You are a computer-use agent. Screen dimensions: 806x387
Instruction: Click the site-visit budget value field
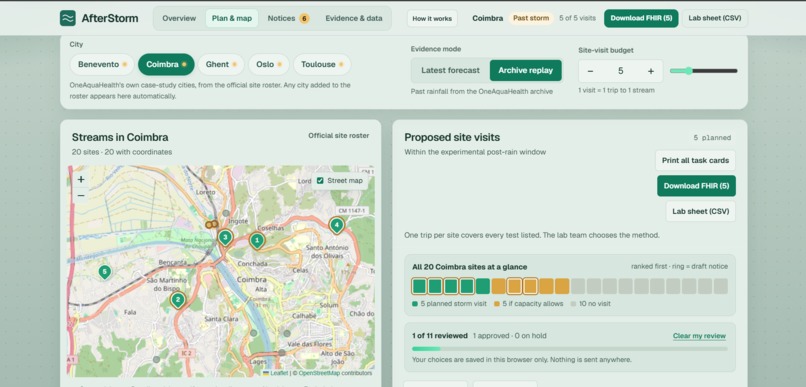point(620,71)
